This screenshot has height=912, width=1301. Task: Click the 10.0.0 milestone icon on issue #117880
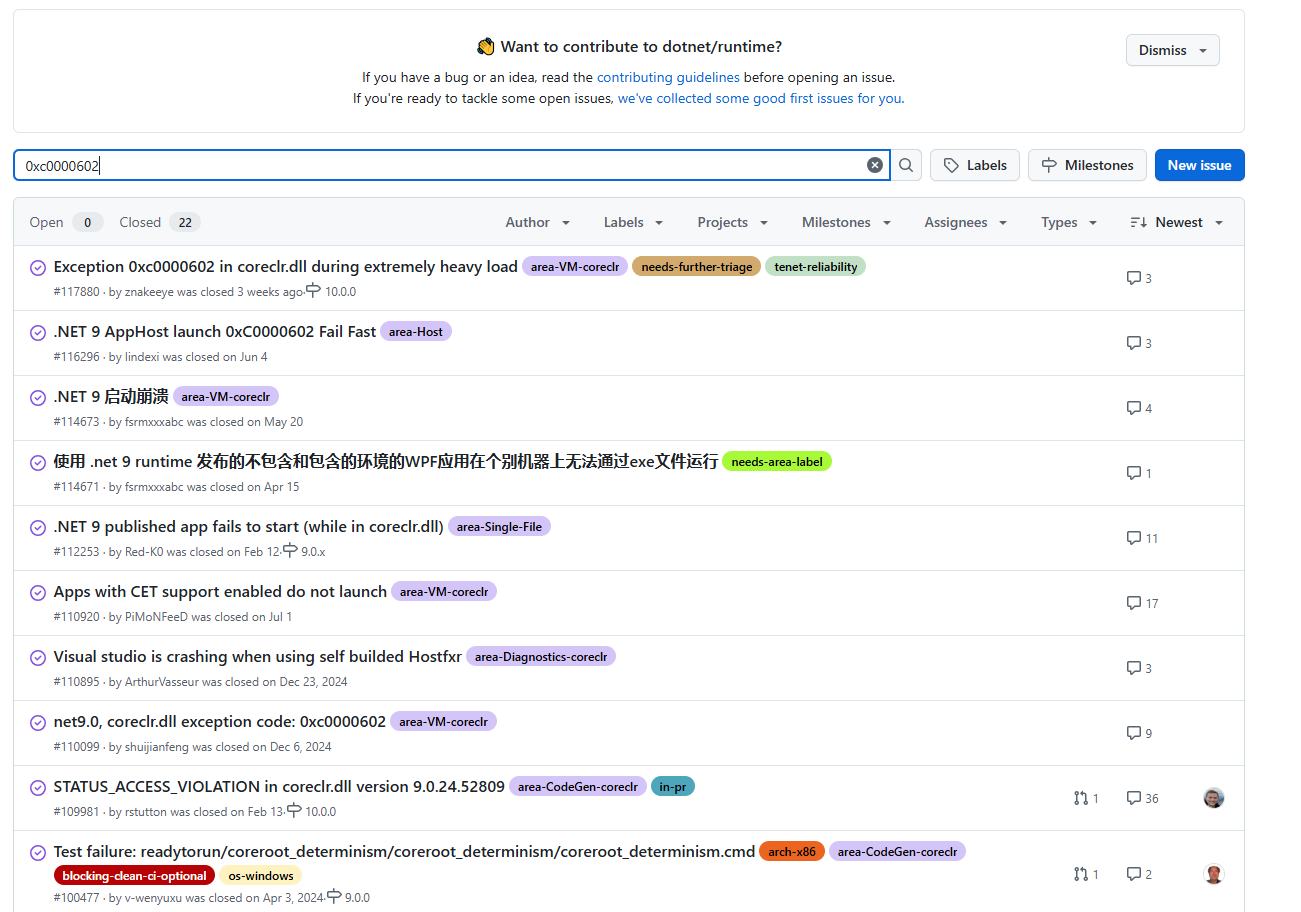coord(313,291)
